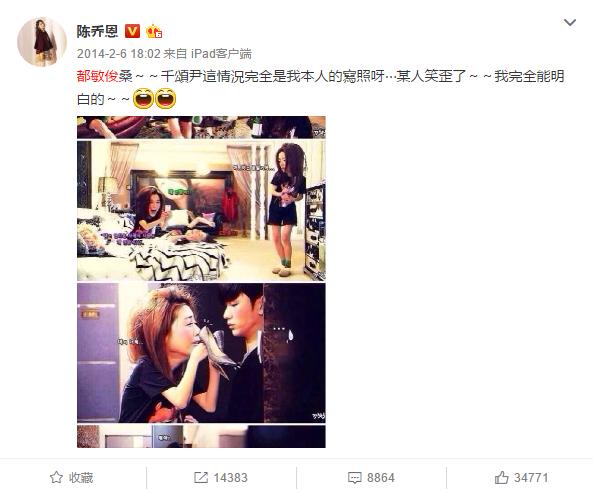Click the second laughing emoji
The width and height of the screenshot is (593, 493).
tap(165, 98)
